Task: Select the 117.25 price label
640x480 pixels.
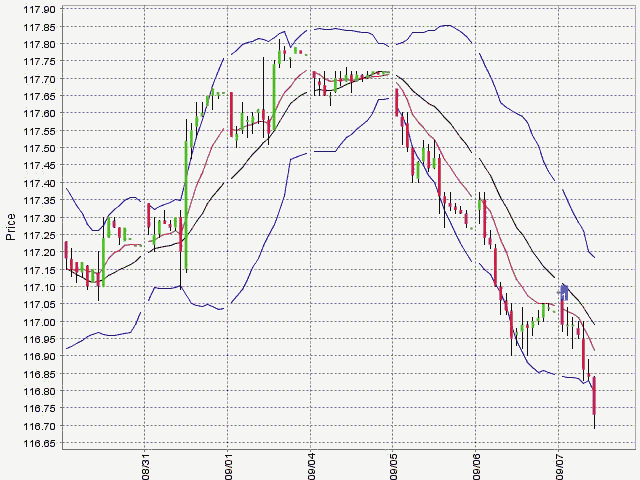Action: [40, 235]
